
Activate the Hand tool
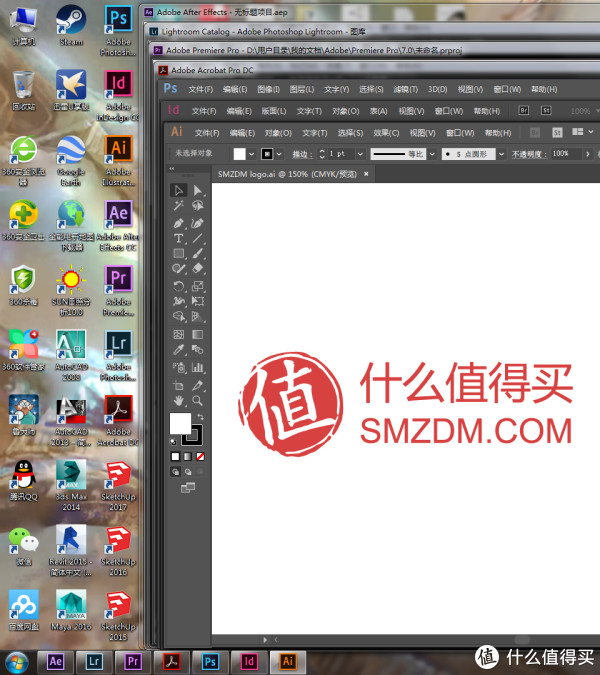(179, 401)
